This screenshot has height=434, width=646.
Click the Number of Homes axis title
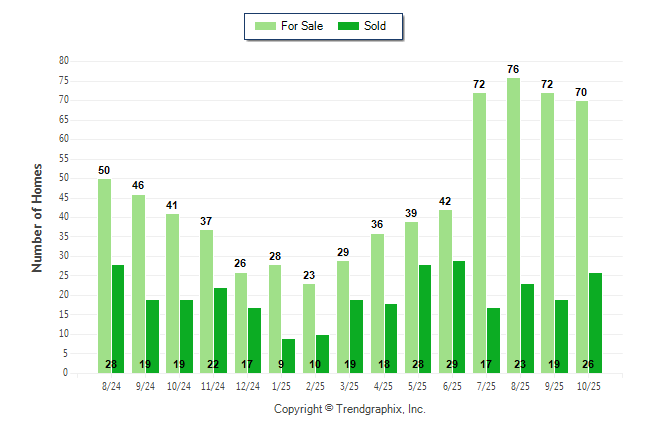point(37,217)
